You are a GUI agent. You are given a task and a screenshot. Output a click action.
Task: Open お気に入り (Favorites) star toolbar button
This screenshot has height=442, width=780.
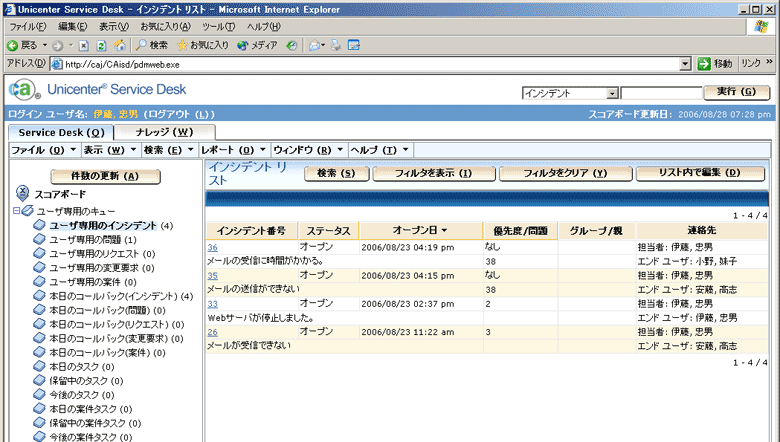202,45
